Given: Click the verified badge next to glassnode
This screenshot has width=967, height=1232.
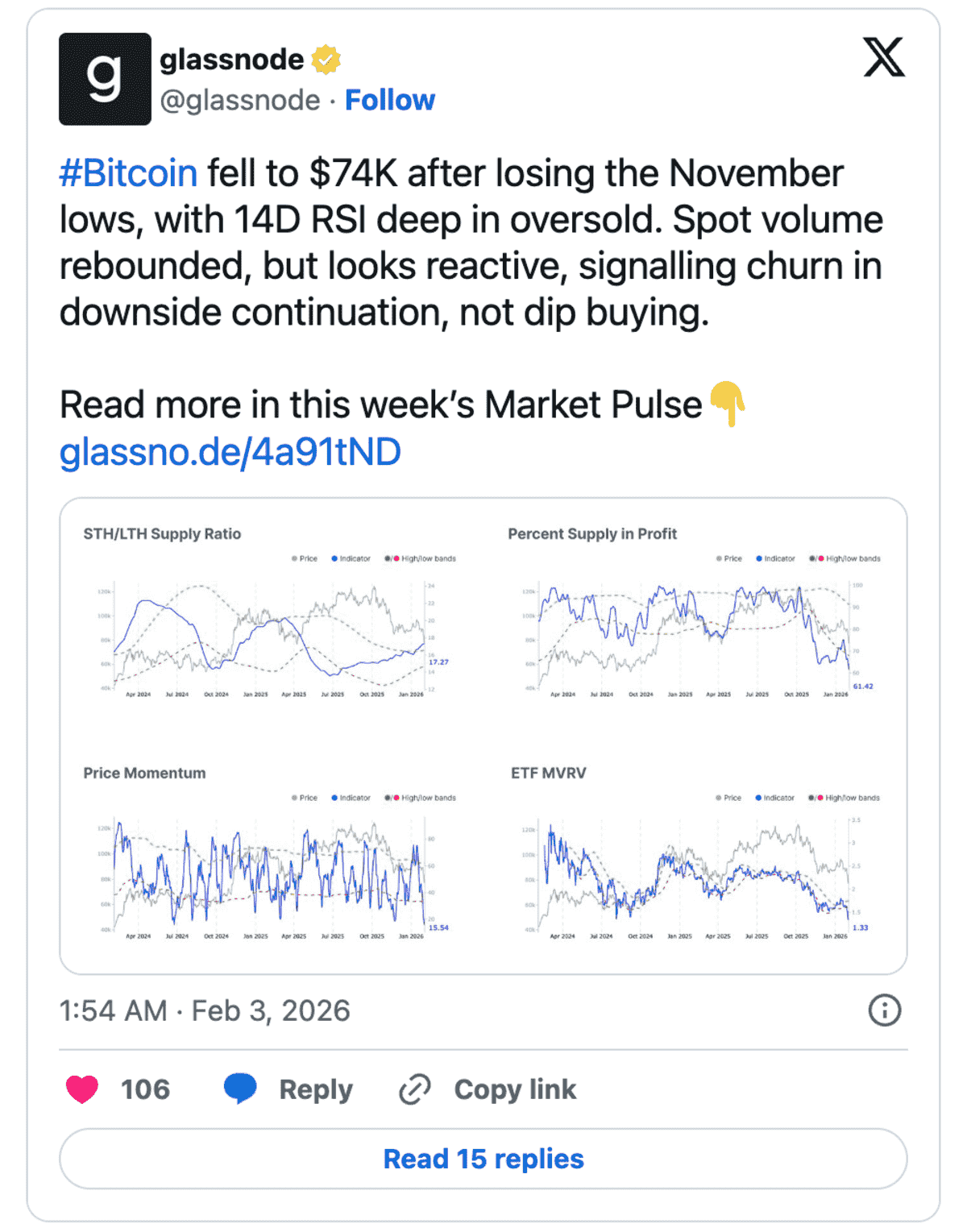Looking at the screenshot, I should coord(325,60).
